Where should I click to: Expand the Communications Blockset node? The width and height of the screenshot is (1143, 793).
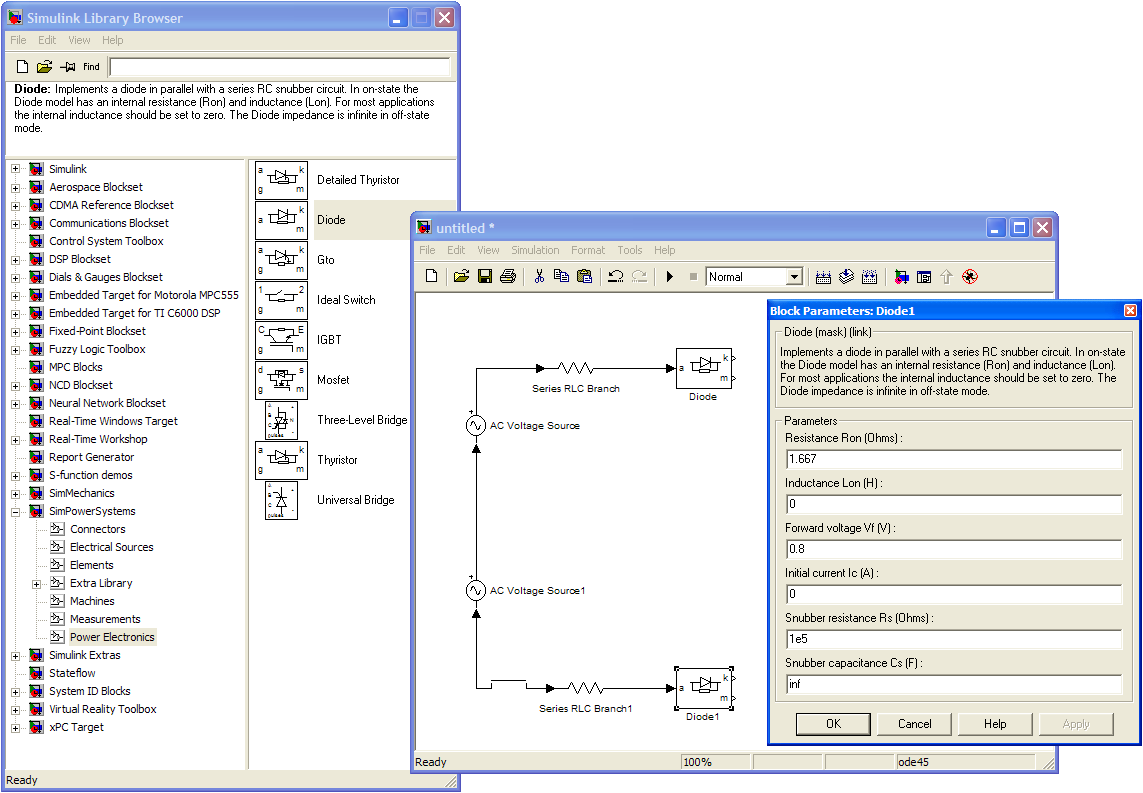[15, 224]
